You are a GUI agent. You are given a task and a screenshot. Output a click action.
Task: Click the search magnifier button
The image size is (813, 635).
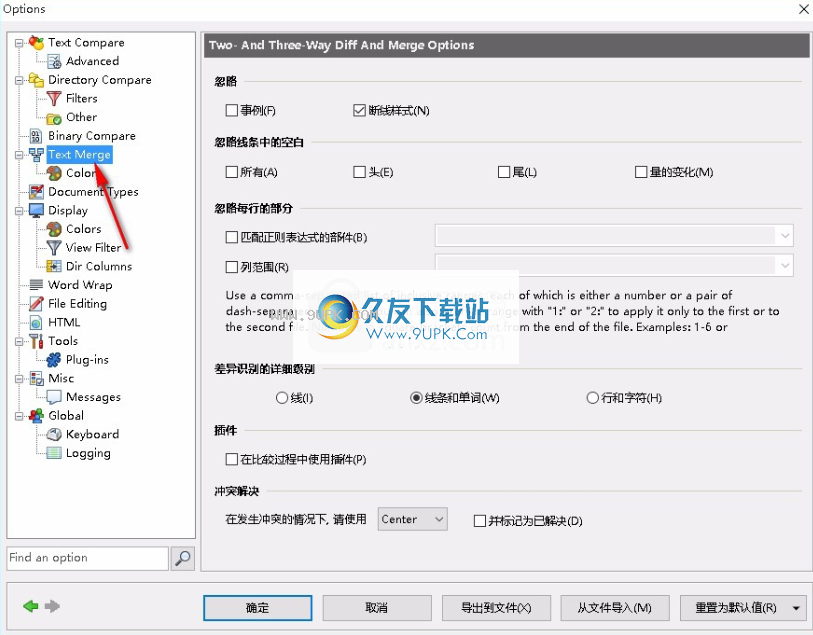click(183, 558)
